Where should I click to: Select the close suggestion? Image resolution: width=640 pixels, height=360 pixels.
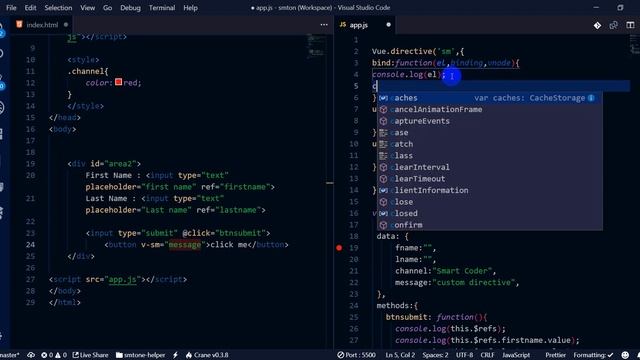point(489,202)
